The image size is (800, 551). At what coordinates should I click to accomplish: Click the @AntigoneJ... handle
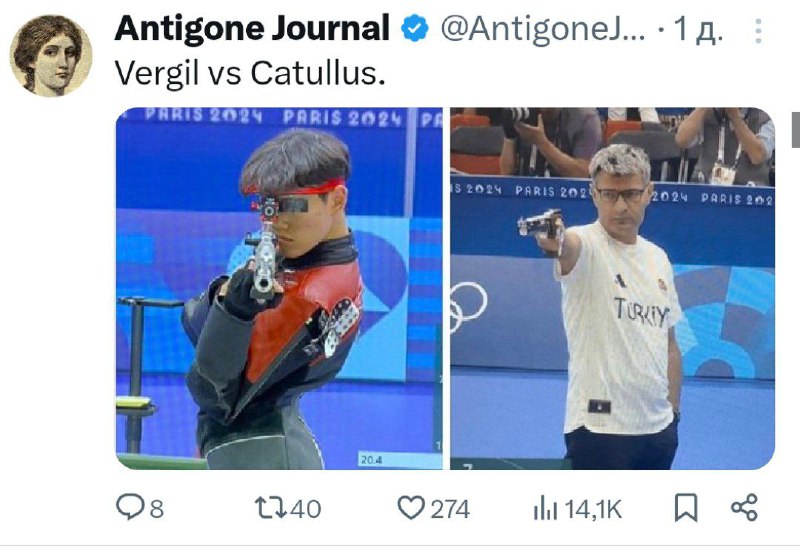(x=542, y=29)
